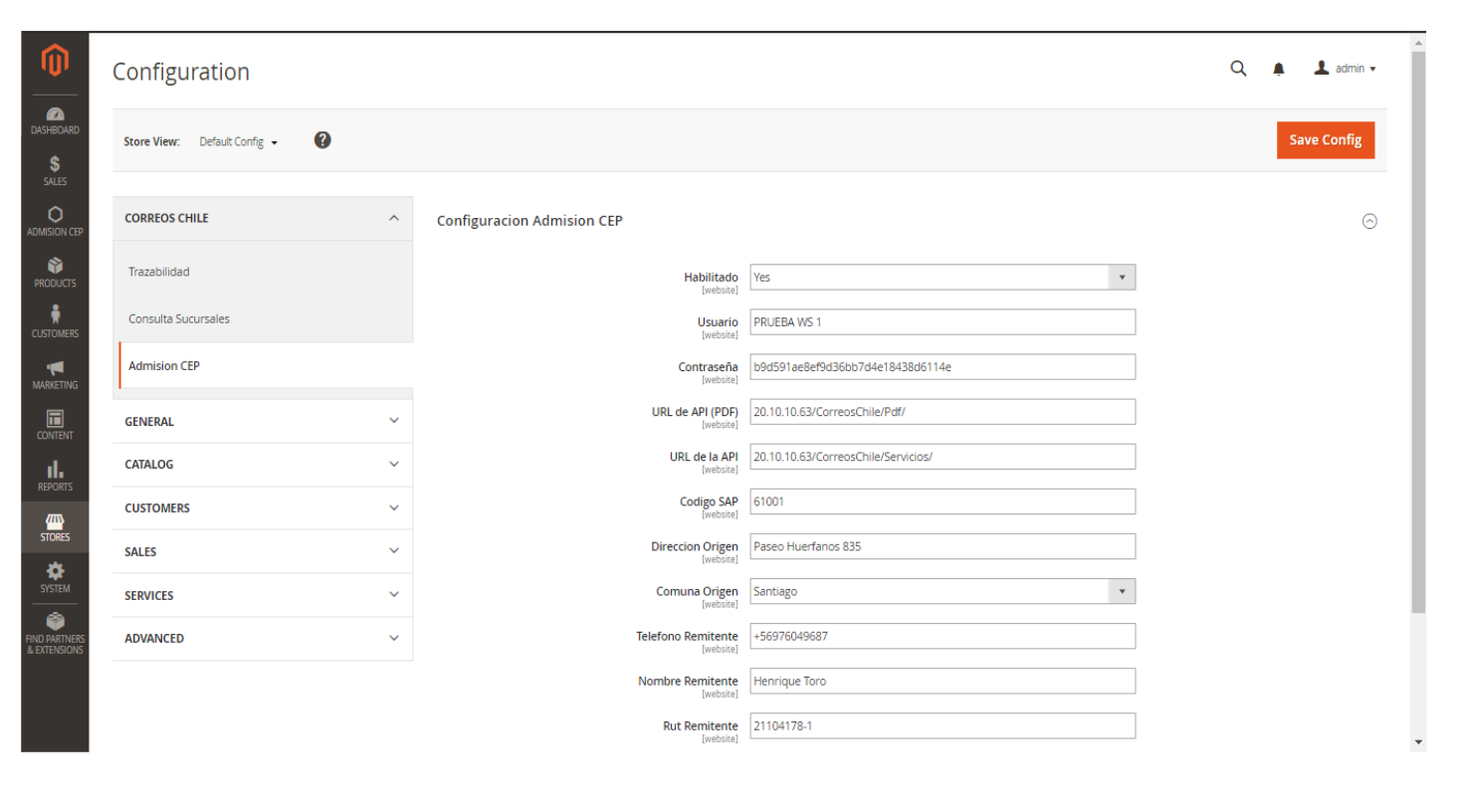Click the Save Config button
1472x812 pixels.
(1326, 140)
